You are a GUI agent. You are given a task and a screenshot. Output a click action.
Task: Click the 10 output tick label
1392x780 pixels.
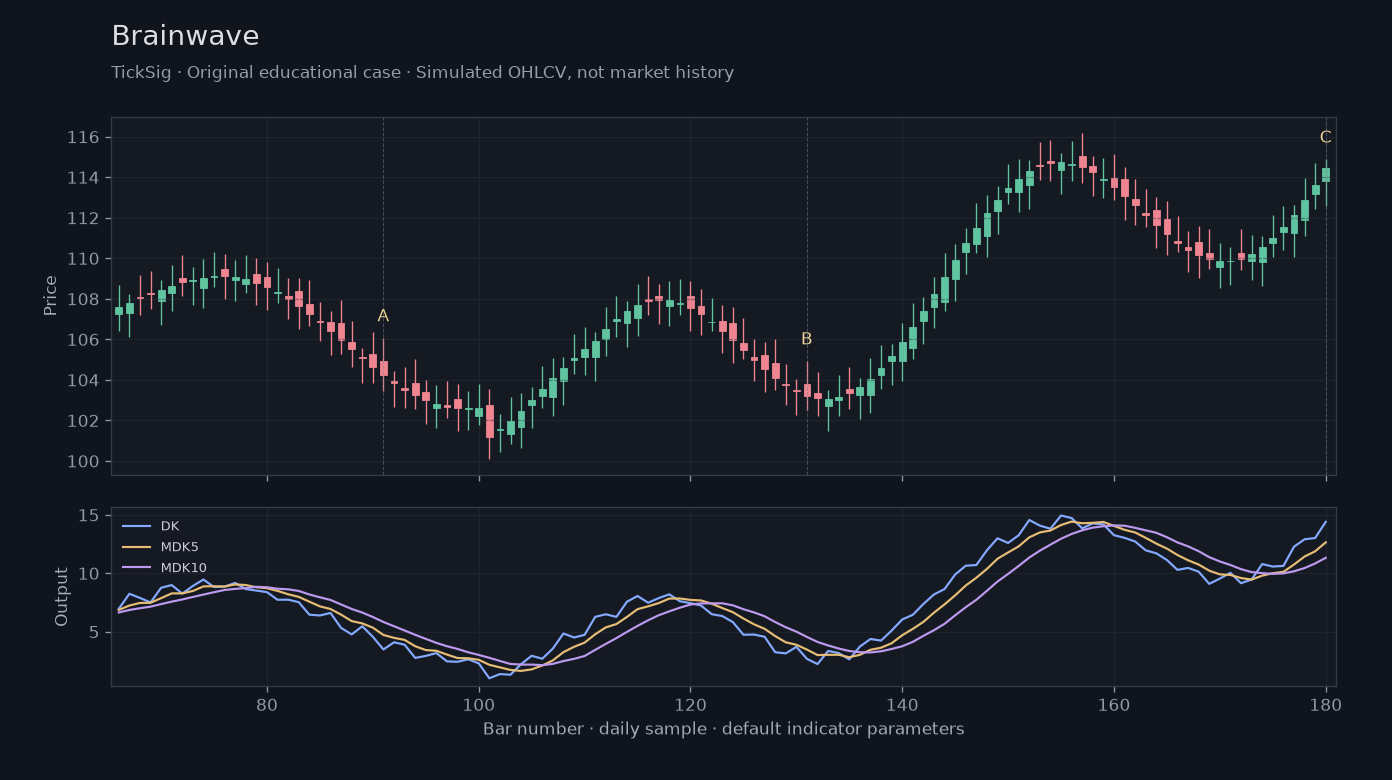88,574
